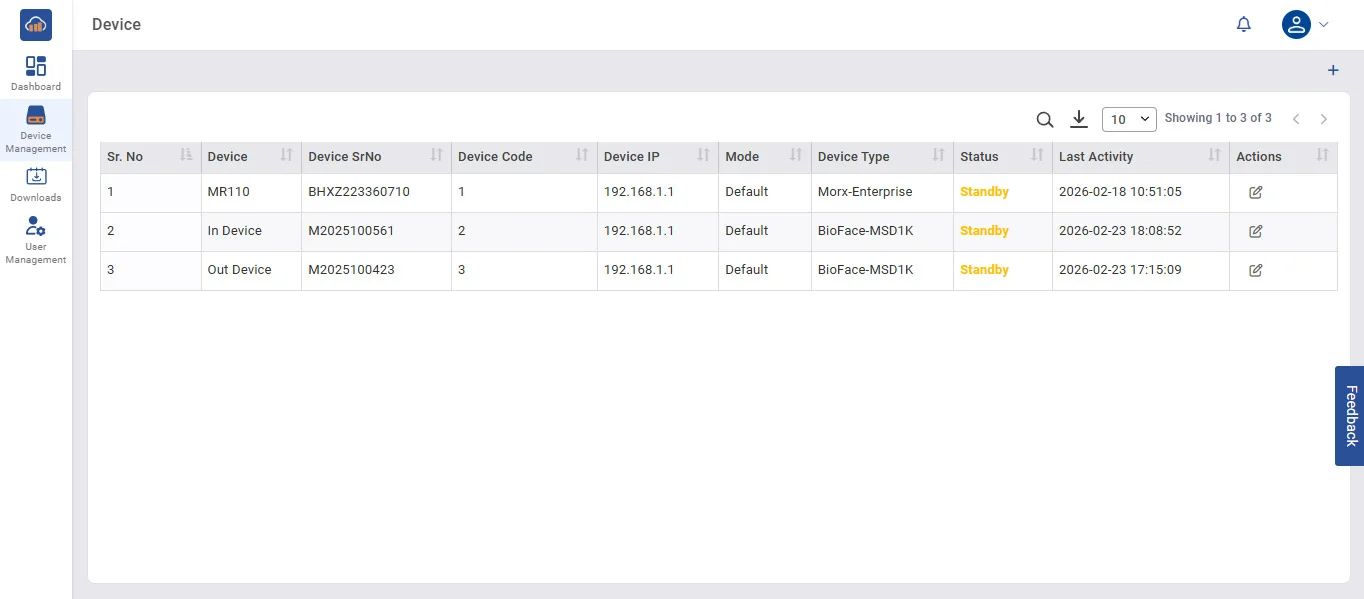Go to next page arrow
Viewport: 1364px width, 599px height.
point(1323,120)
